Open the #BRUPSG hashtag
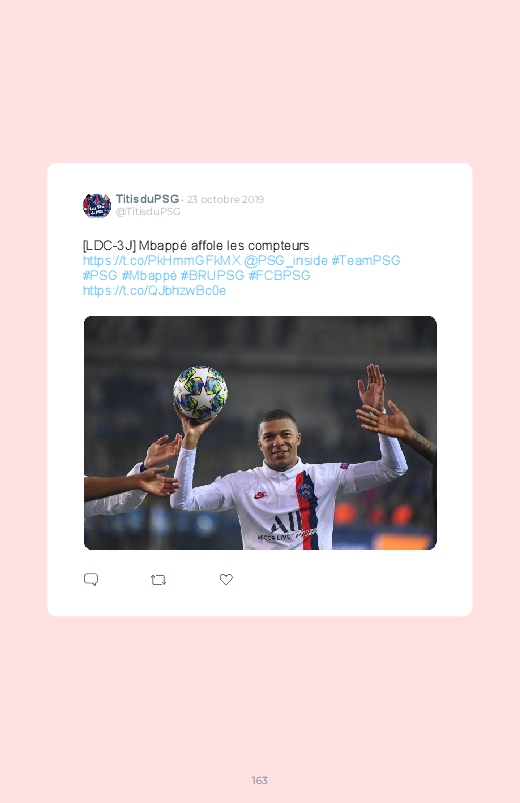The image size is (520, 803). coord(212,275)
